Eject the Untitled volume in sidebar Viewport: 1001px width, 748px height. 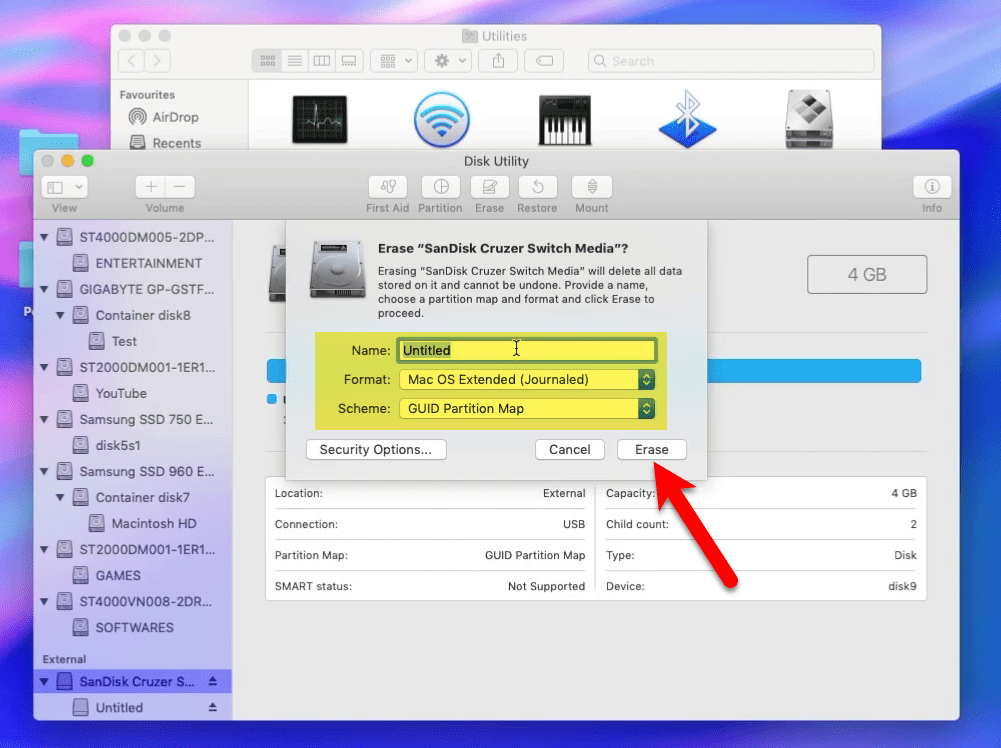pos(213,707)
